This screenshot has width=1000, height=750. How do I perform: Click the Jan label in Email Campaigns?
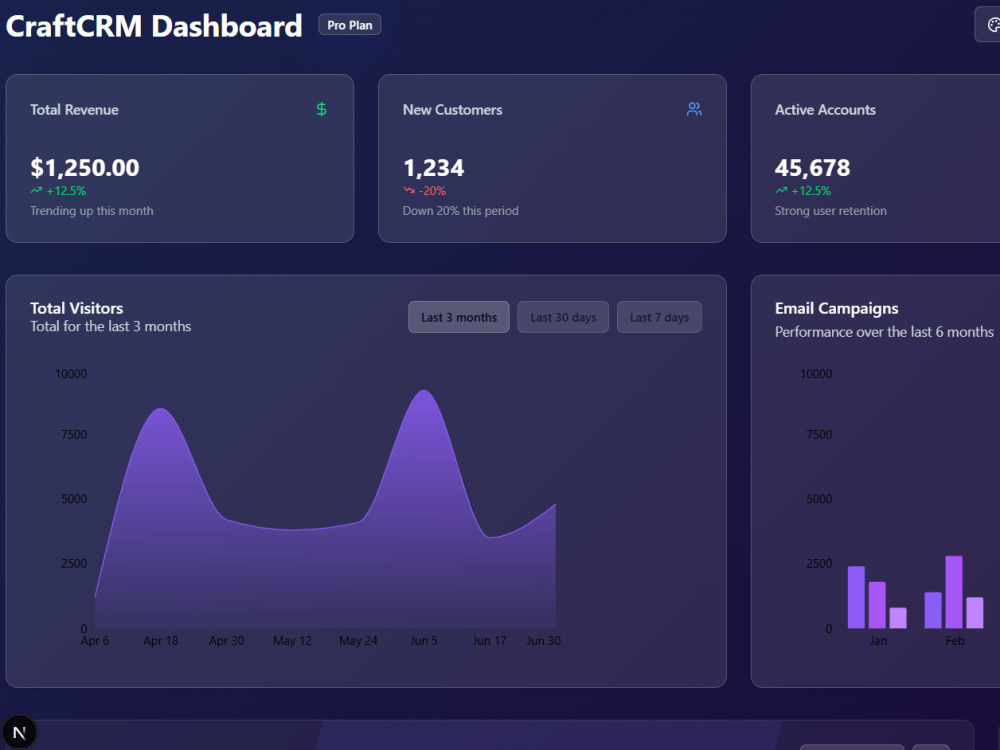(x=878, y=640)
